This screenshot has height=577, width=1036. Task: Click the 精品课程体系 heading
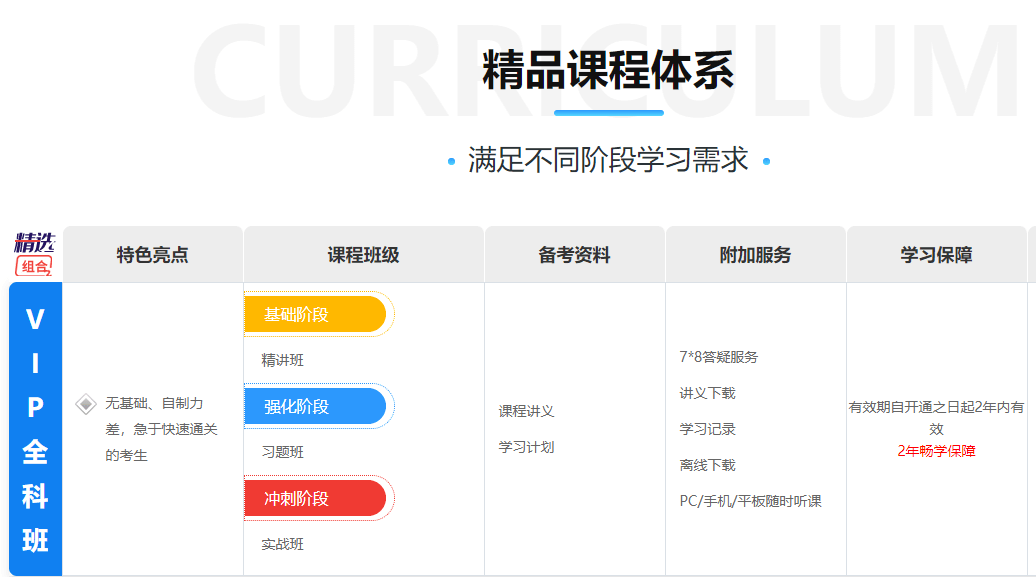(609, 69)
